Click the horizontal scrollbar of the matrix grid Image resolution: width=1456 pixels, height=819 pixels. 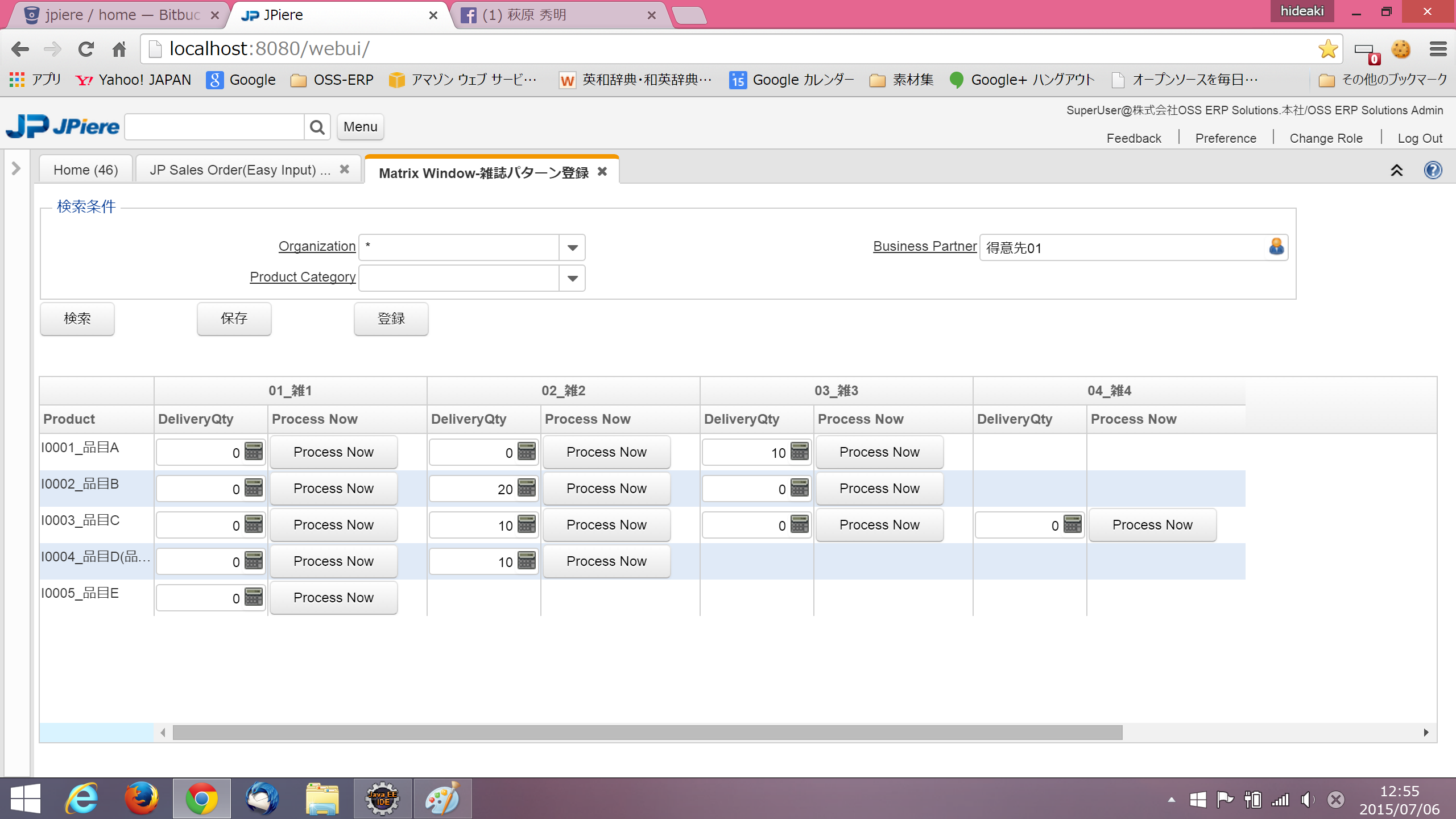tap(647, 733)
